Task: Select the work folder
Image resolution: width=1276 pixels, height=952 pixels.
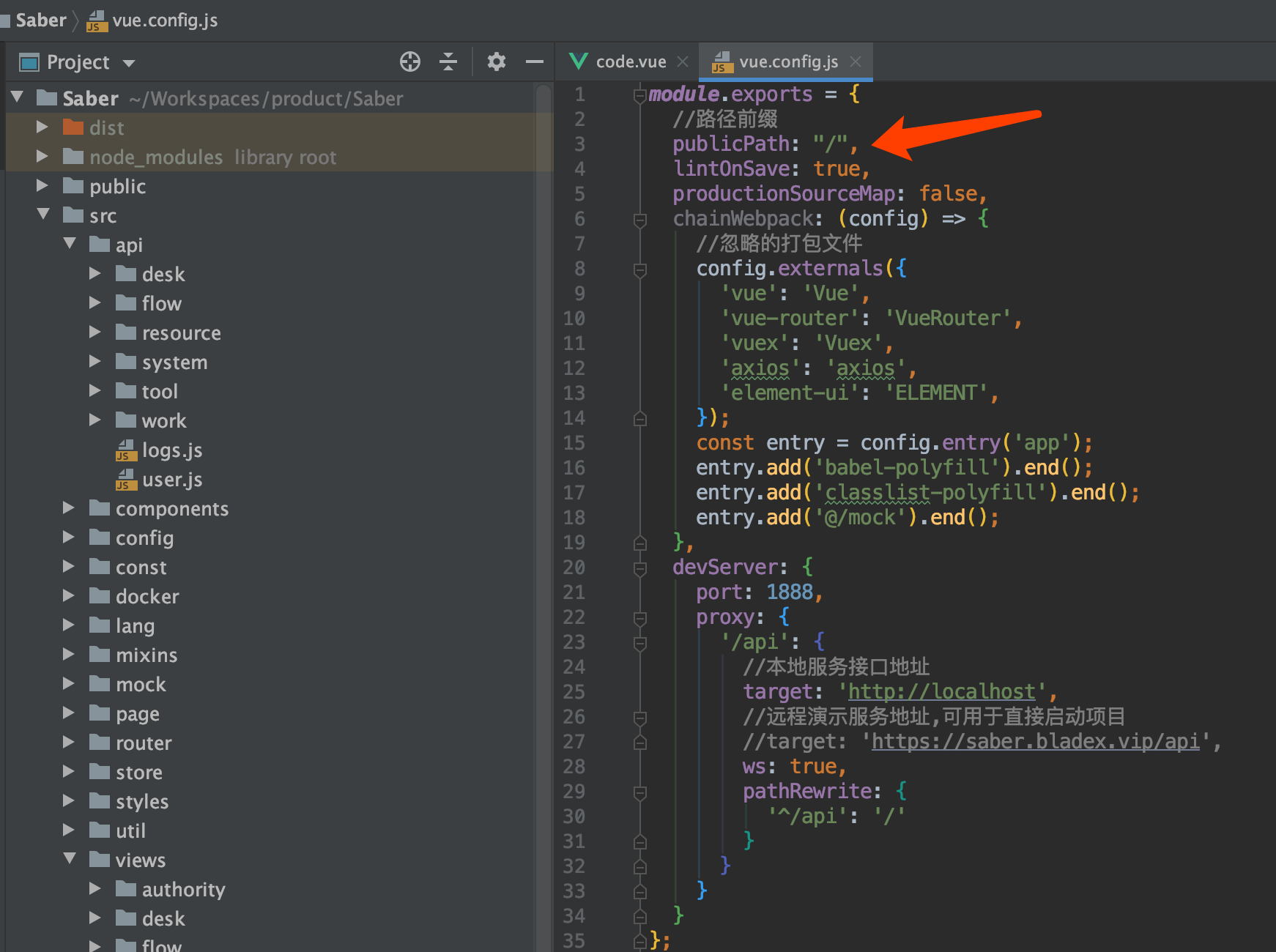Action: tap(164, 421)
